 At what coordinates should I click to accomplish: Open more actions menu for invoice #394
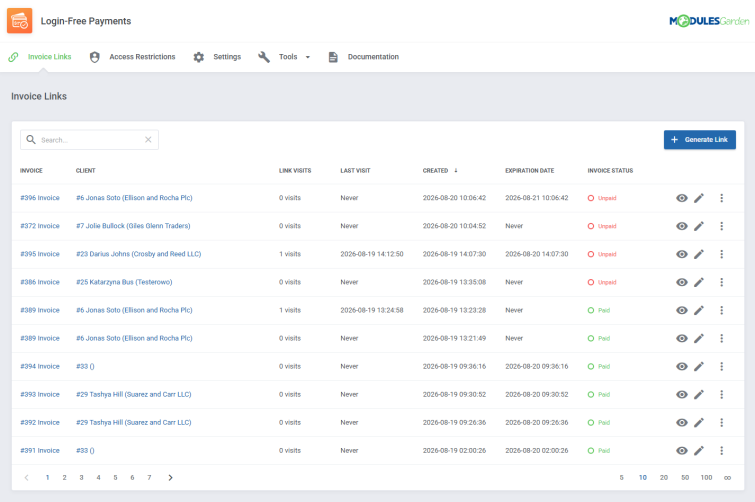coord(721,366)
